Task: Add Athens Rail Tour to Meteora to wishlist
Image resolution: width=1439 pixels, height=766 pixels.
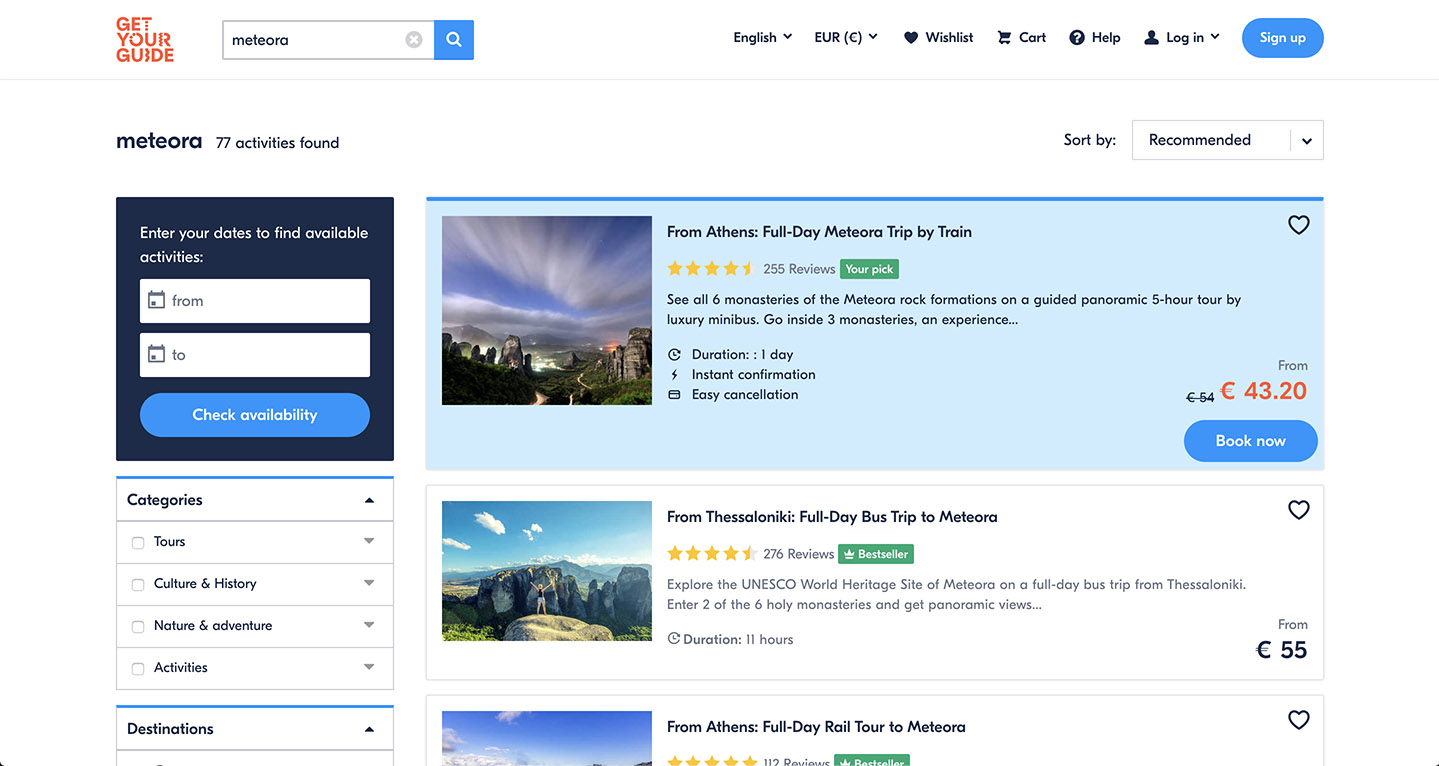Action: pyautogui.click(x=1298, y=720)
